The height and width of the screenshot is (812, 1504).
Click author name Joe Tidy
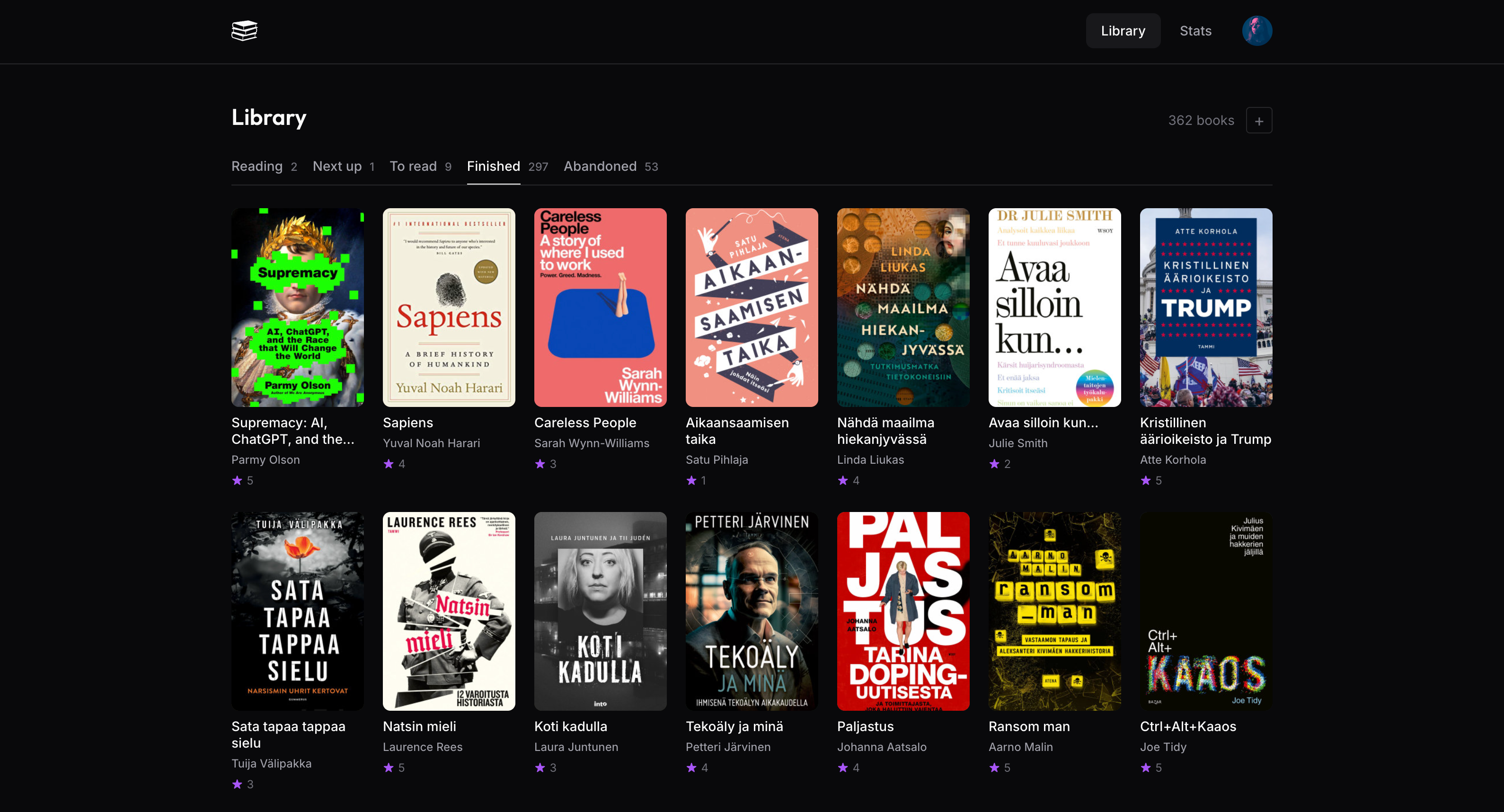[x=1163, y=747]
